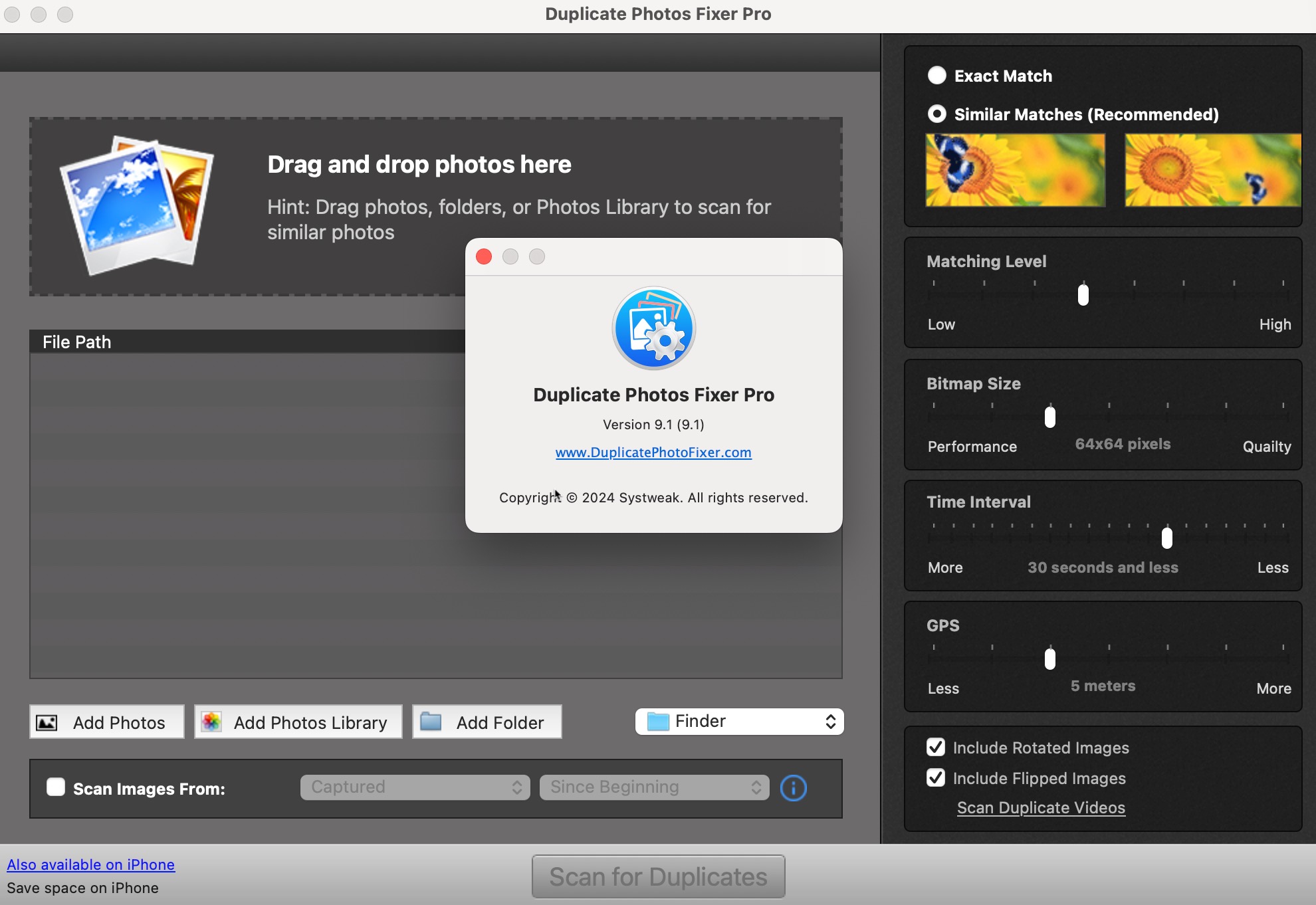Click the Add Photos button
The height and width of the screenshot is (905, 1316).
(x=107, y=722)
